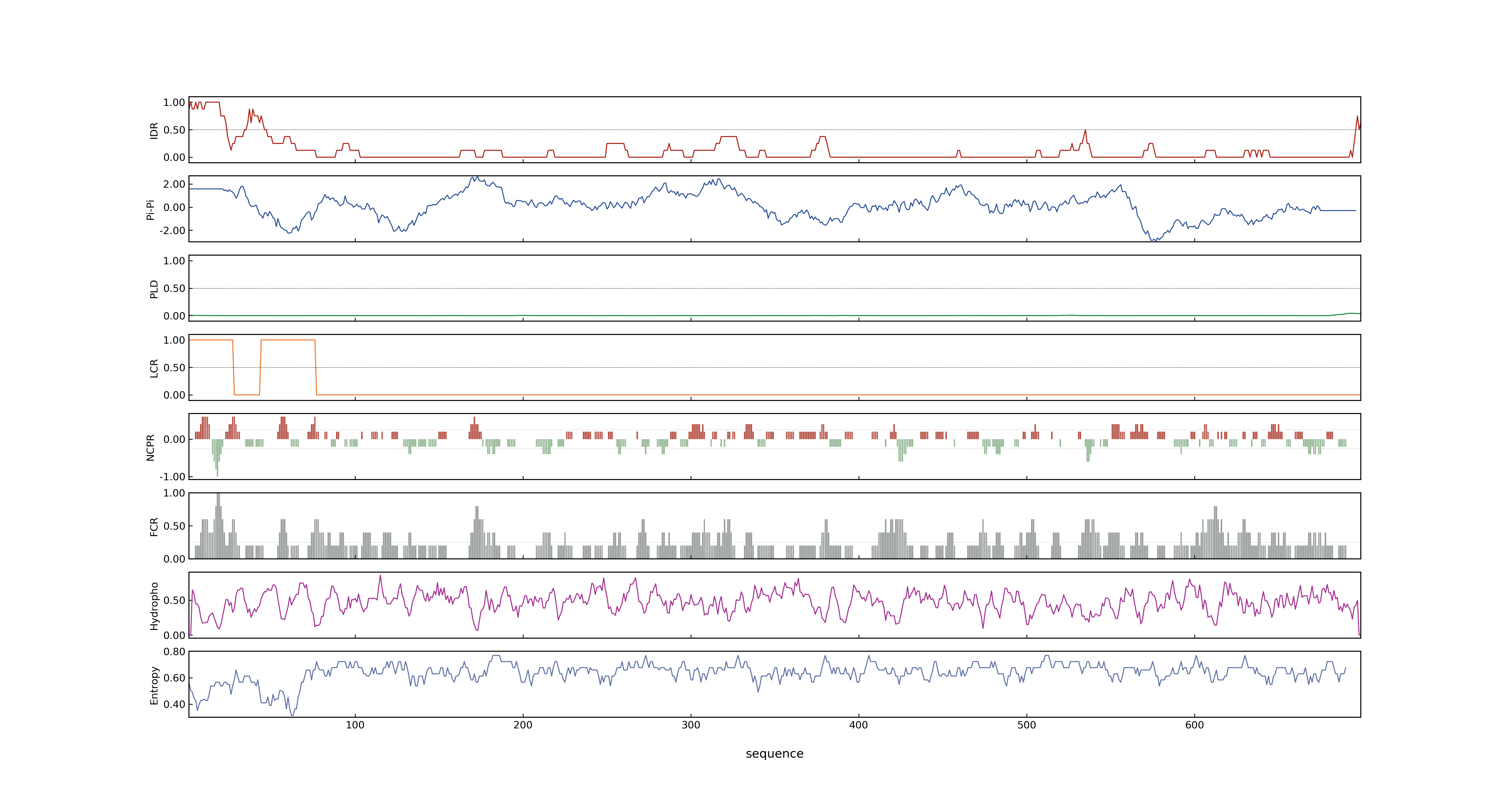Click the LCR y-axis label
The image size is (1512, 806).
(154, 368)
